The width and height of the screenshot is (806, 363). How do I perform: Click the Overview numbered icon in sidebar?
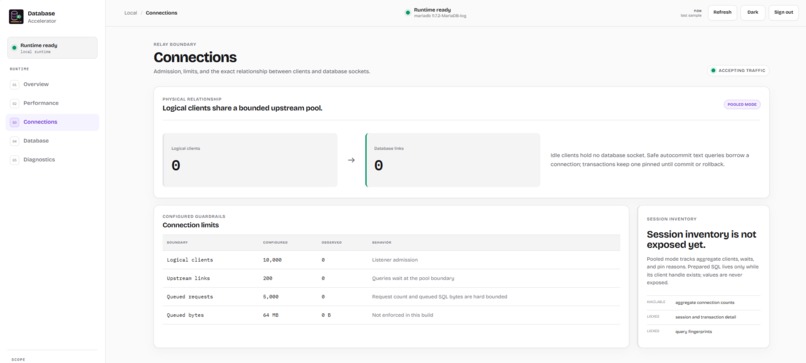[x=14, y=84]
